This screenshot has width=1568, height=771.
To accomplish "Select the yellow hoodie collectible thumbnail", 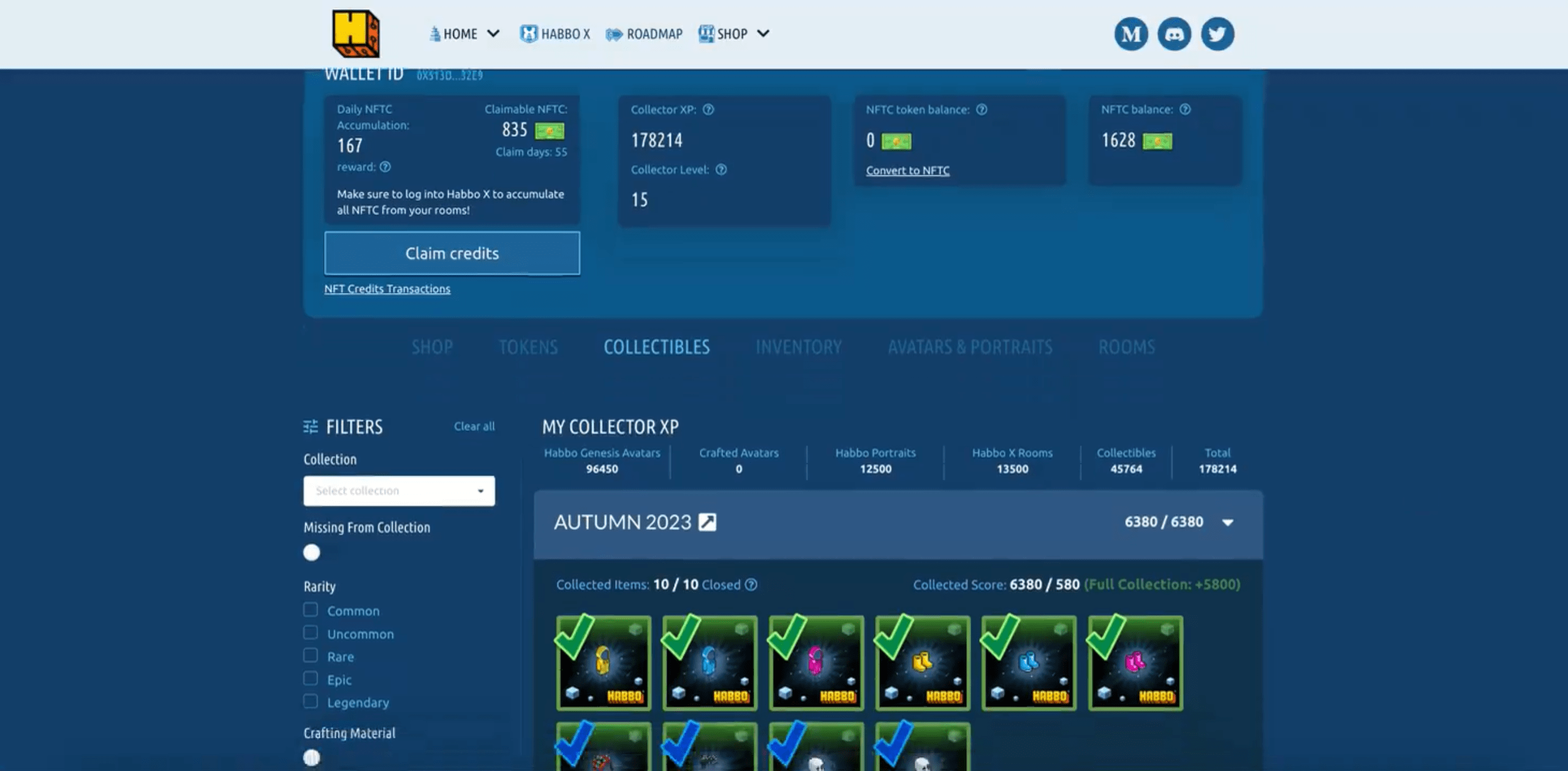I will 604,663.
